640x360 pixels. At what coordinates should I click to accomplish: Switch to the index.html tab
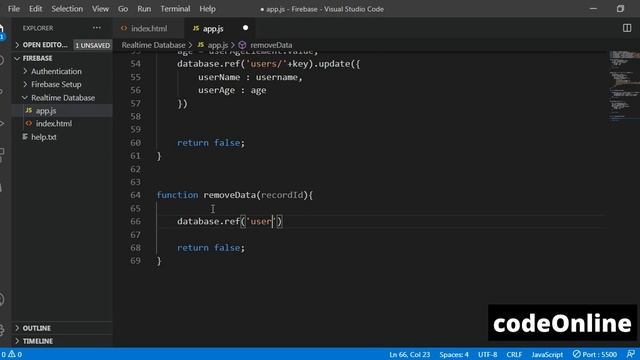[149, 28]
